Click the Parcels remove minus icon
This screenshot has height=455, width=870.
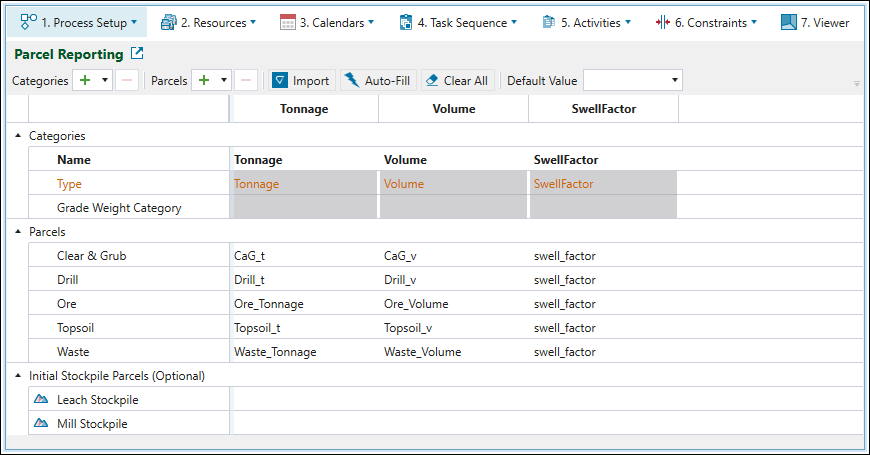pyautogui.click(x=247, y=81)
